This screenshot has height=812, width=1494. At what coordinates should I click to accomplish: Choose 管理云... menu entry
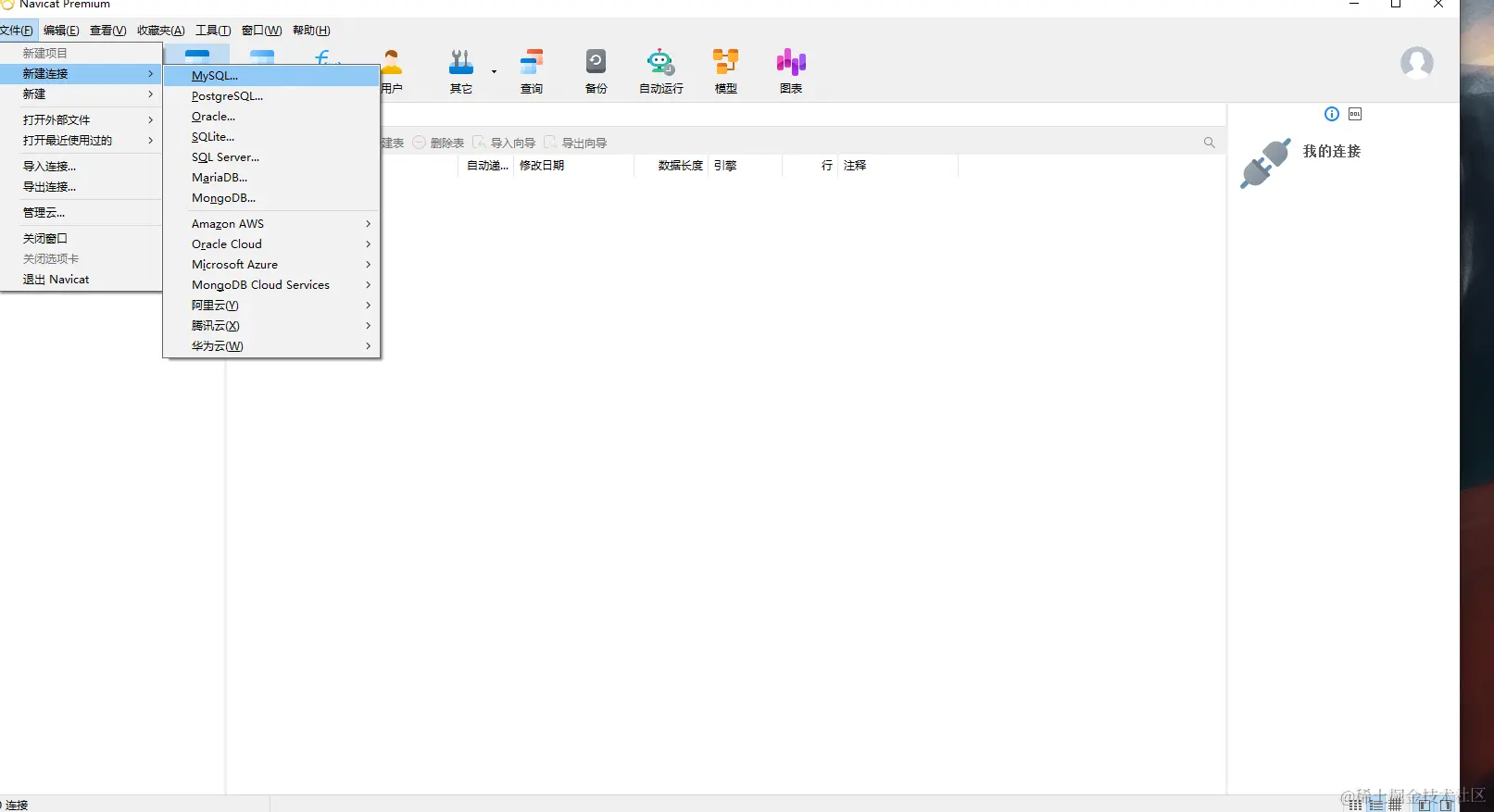[x=81, y=213]
